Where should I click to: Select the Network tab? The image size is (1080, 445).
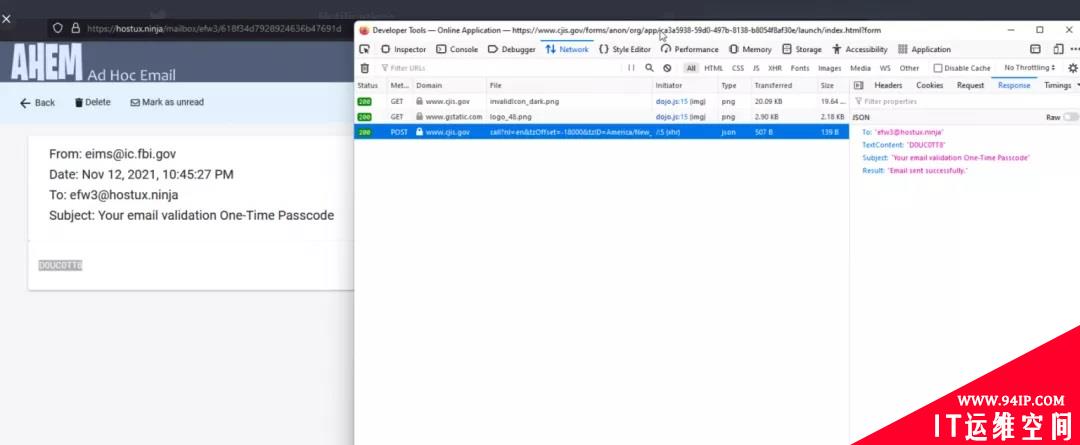[x=567, y=50]
